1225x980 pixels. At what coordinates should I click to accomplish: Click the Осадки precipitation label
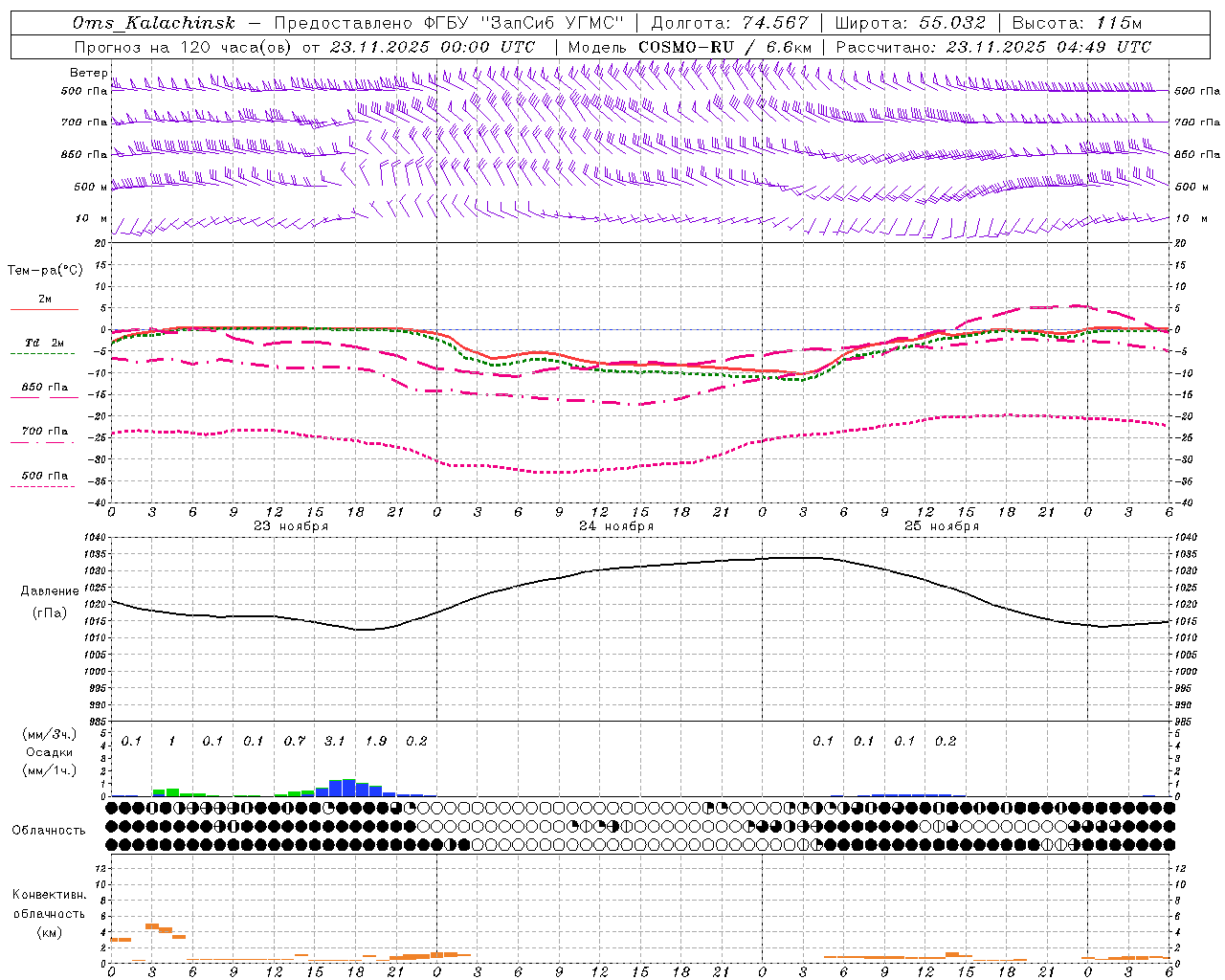50,752
